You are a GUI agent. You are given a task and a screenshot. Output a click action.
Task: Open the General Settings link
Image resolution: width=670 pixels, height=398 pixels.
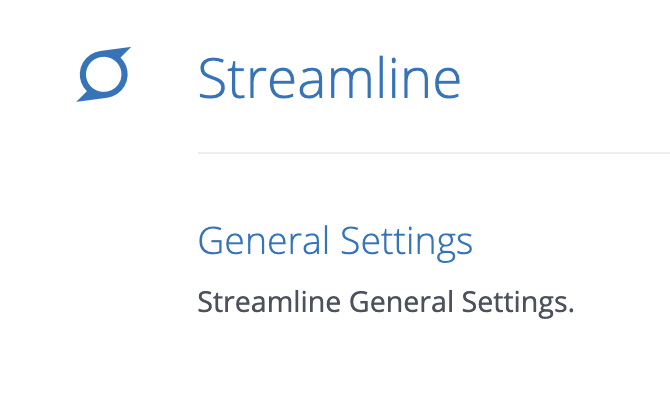pyautogui.click(x=335, y=242)
